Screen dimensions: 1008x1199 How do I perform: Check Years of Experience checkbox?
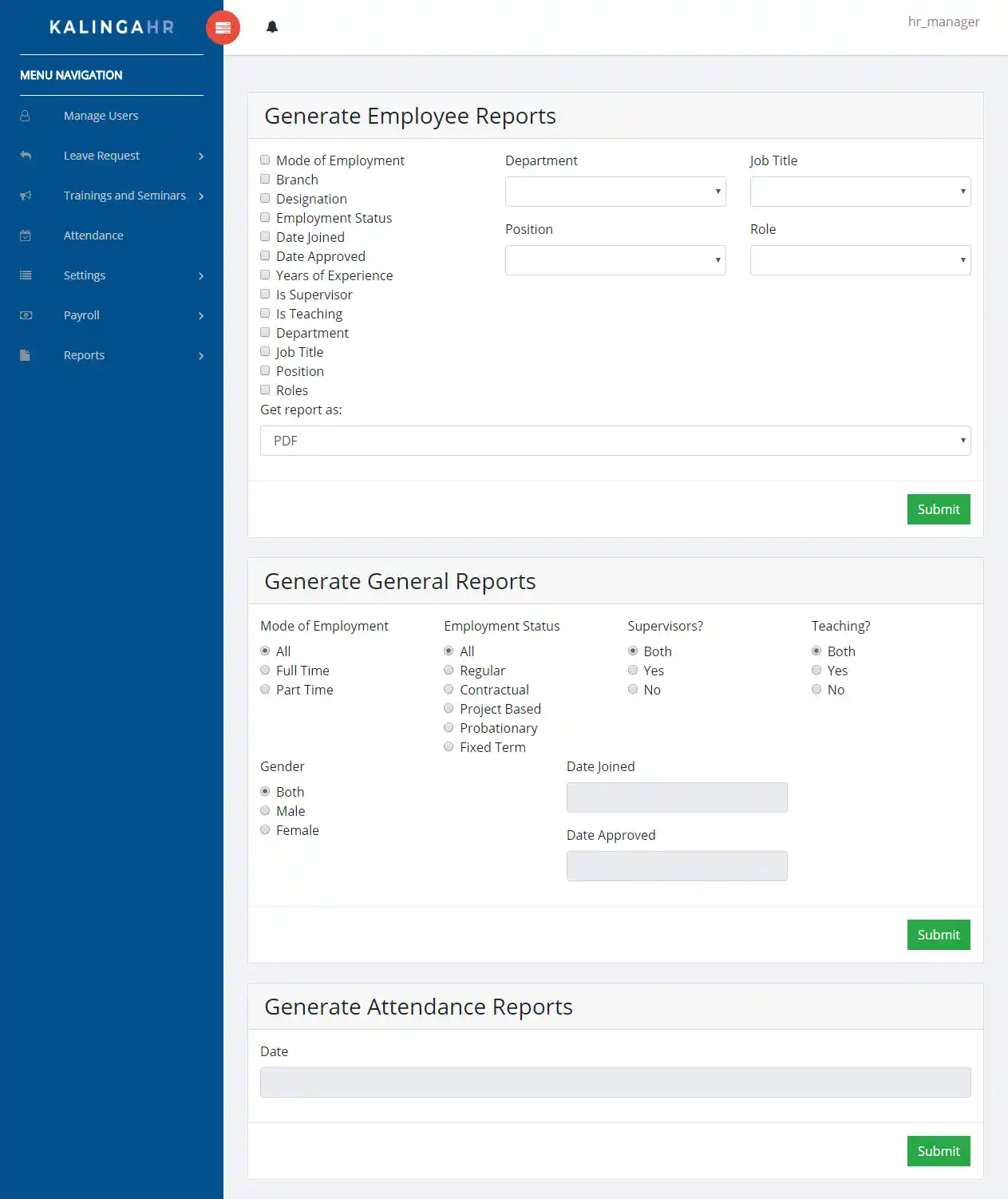pyautogui.click(x=265, y=275)
